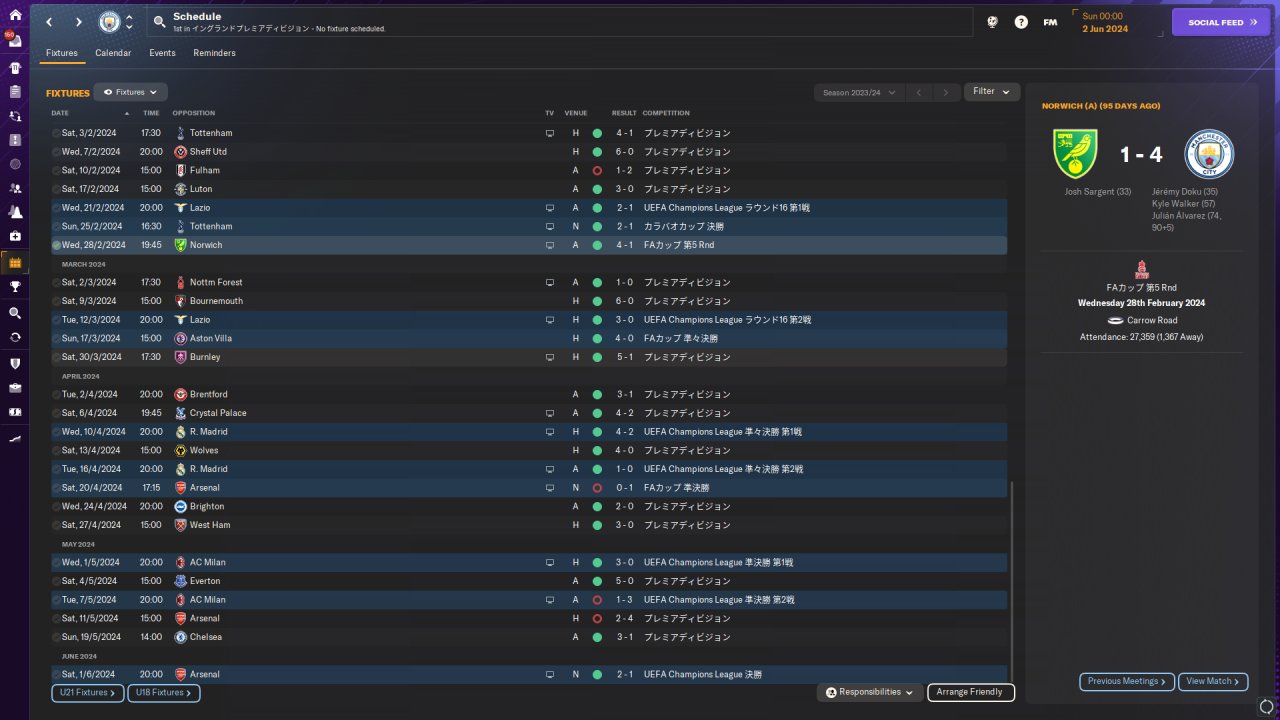The height and width of the screenshot is (720, 1280).
Task: Open the Competitions trophy icon
Action: [x=15, y=286]
